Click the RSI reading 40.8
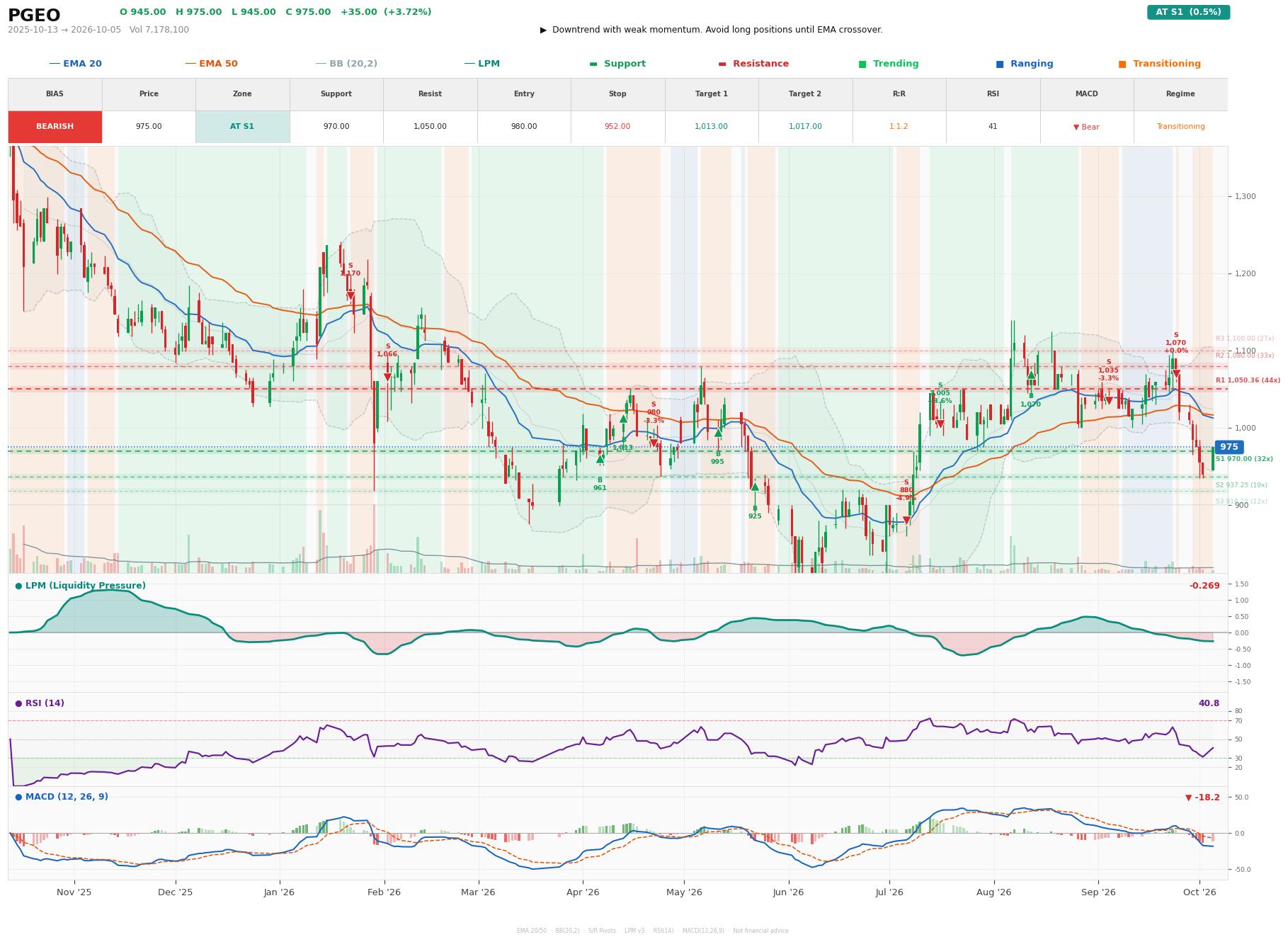The width and height of the screenshot is (1288, 942). point(1209,703)
